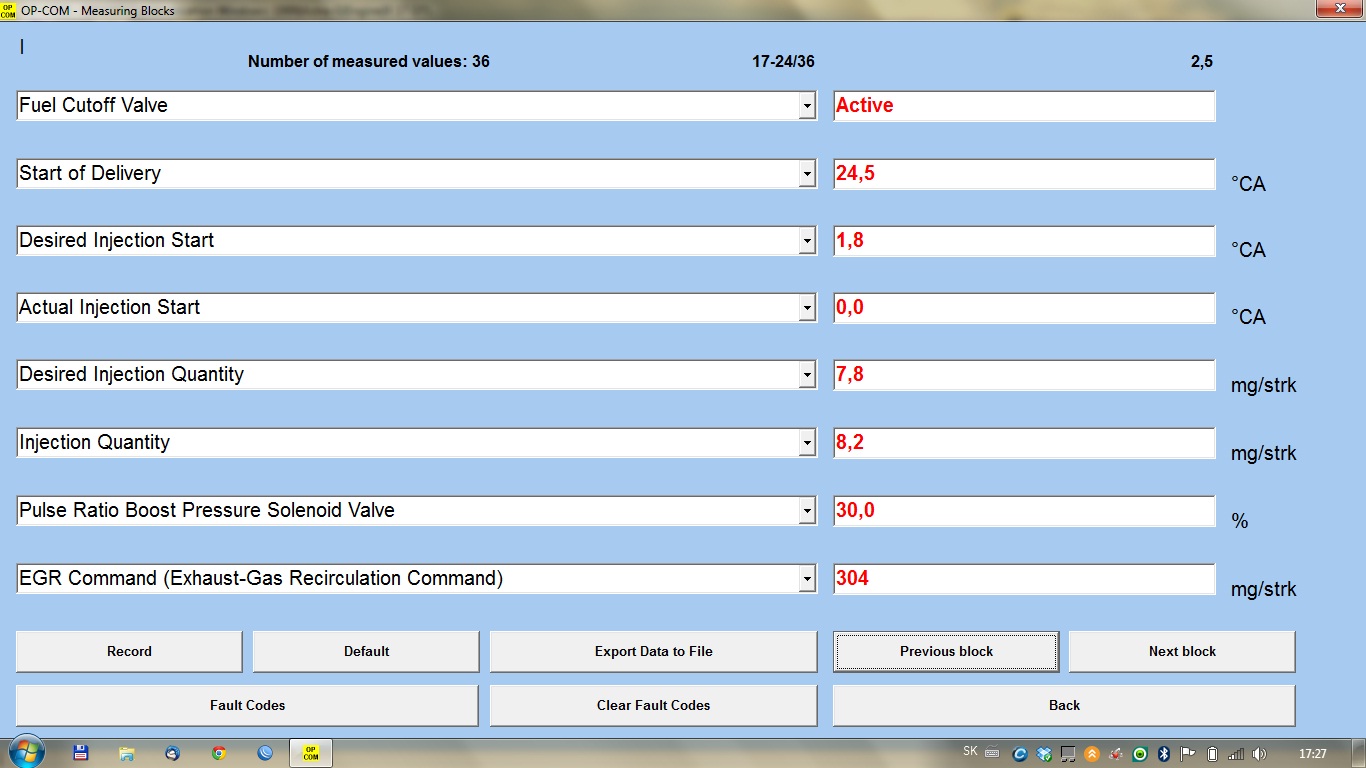Open the volume speaker icon
The width and height of the screenshot is (1366, 768).
pos(1259,754)
